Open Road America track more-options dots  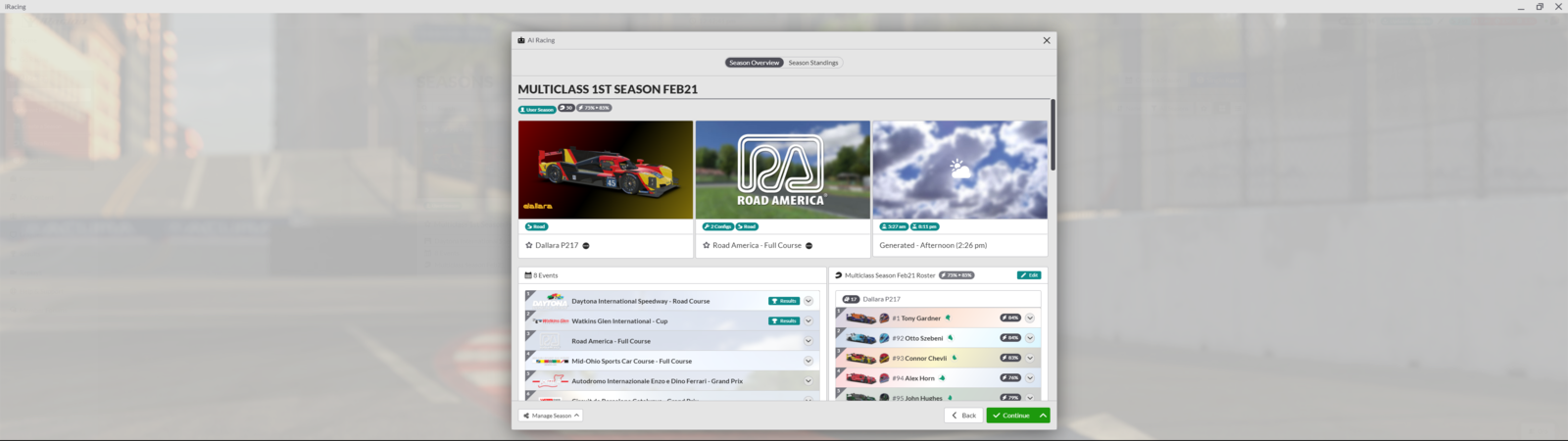[808, 246]
